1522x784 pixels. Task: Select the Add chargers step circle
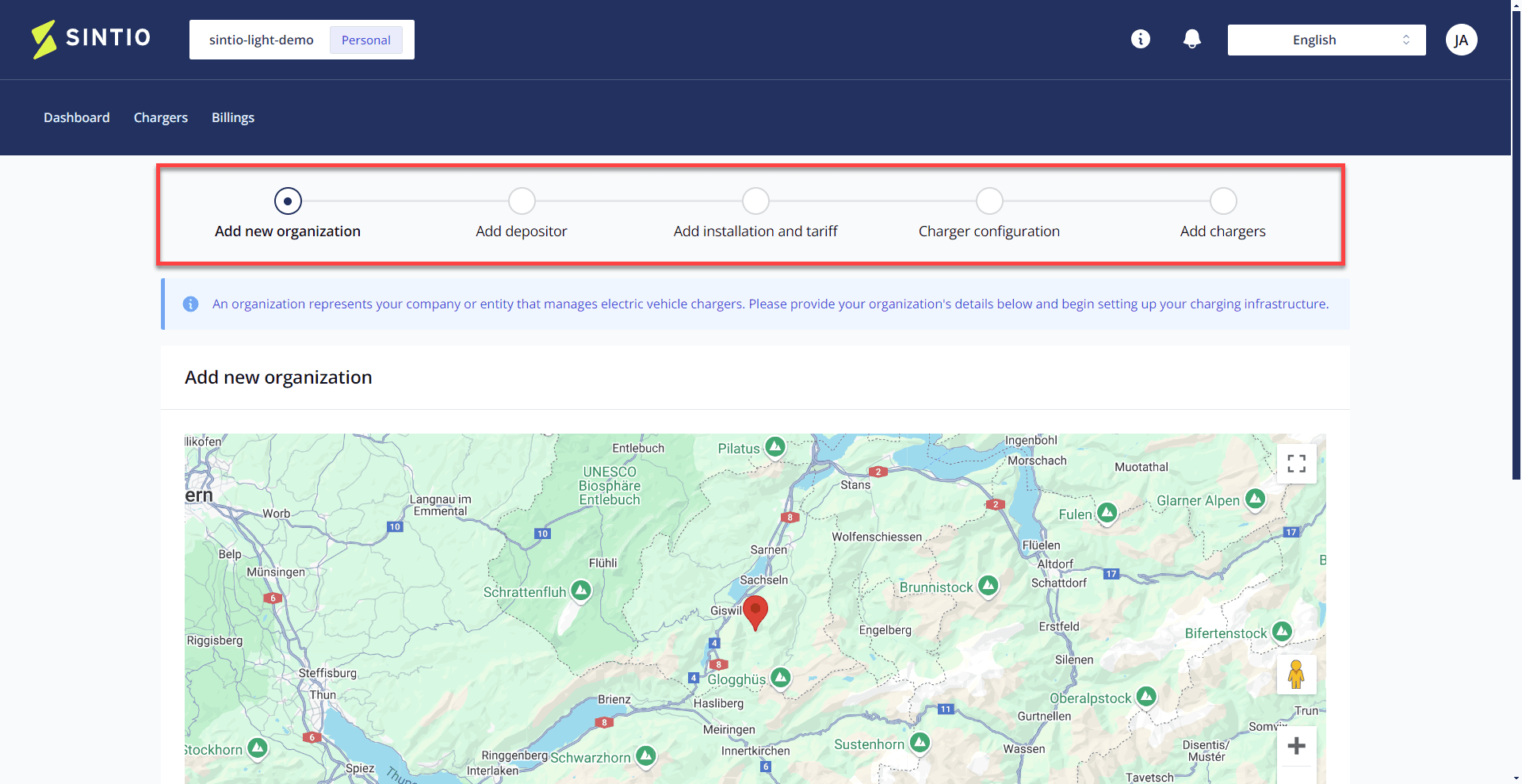point(1223,201)
